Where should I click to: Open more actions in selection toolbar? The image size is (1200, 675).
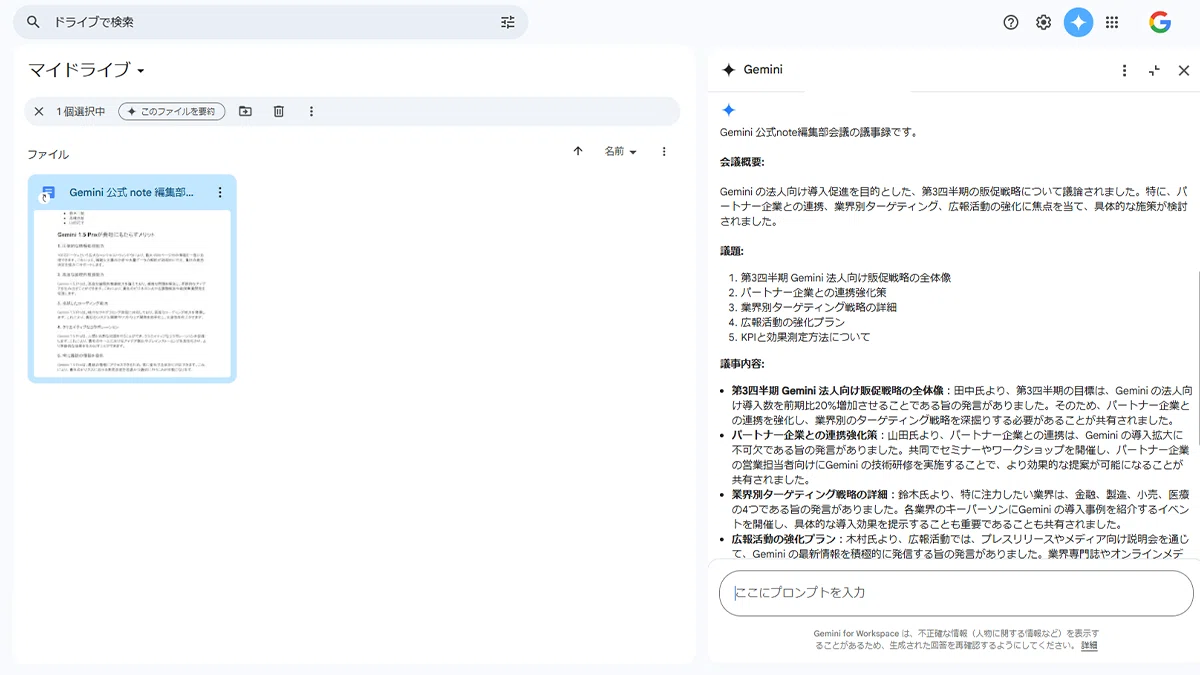click(x=311, y=111)
